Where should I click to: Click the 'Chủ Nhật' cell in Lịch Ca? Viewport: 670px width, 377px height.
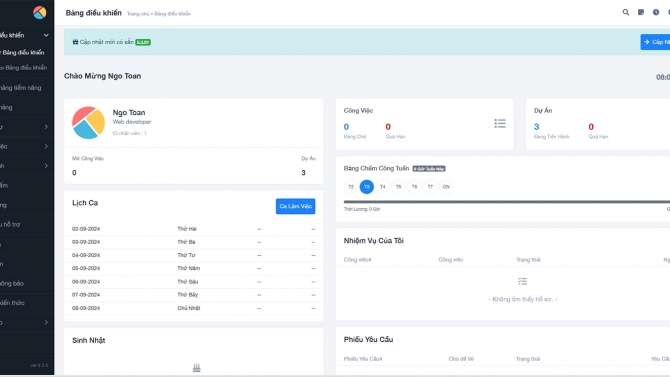[188, 308]
